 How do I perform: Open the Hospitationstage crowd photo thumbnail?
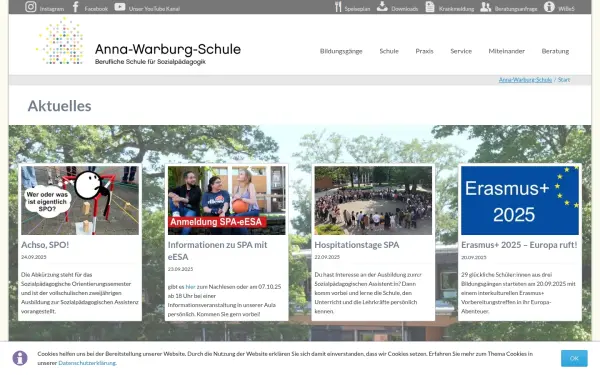point(373,200)
